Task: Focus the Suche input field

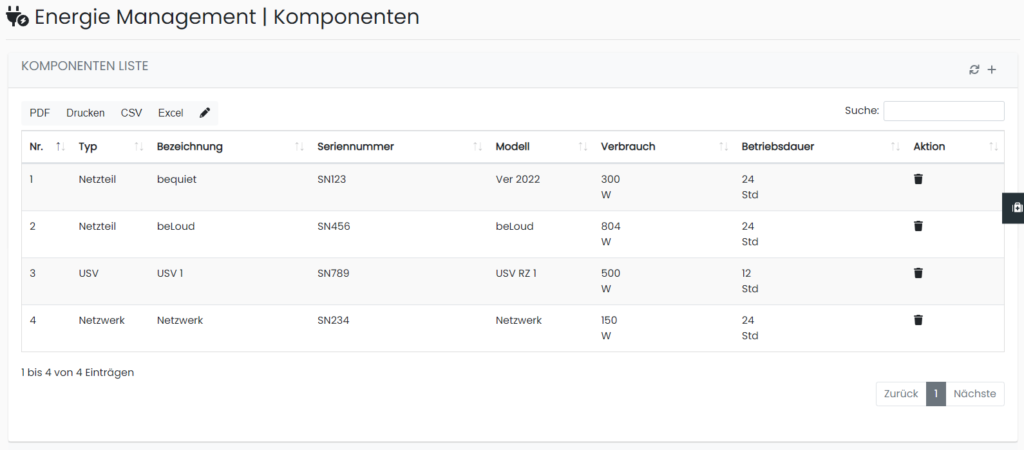Action: 944,111
